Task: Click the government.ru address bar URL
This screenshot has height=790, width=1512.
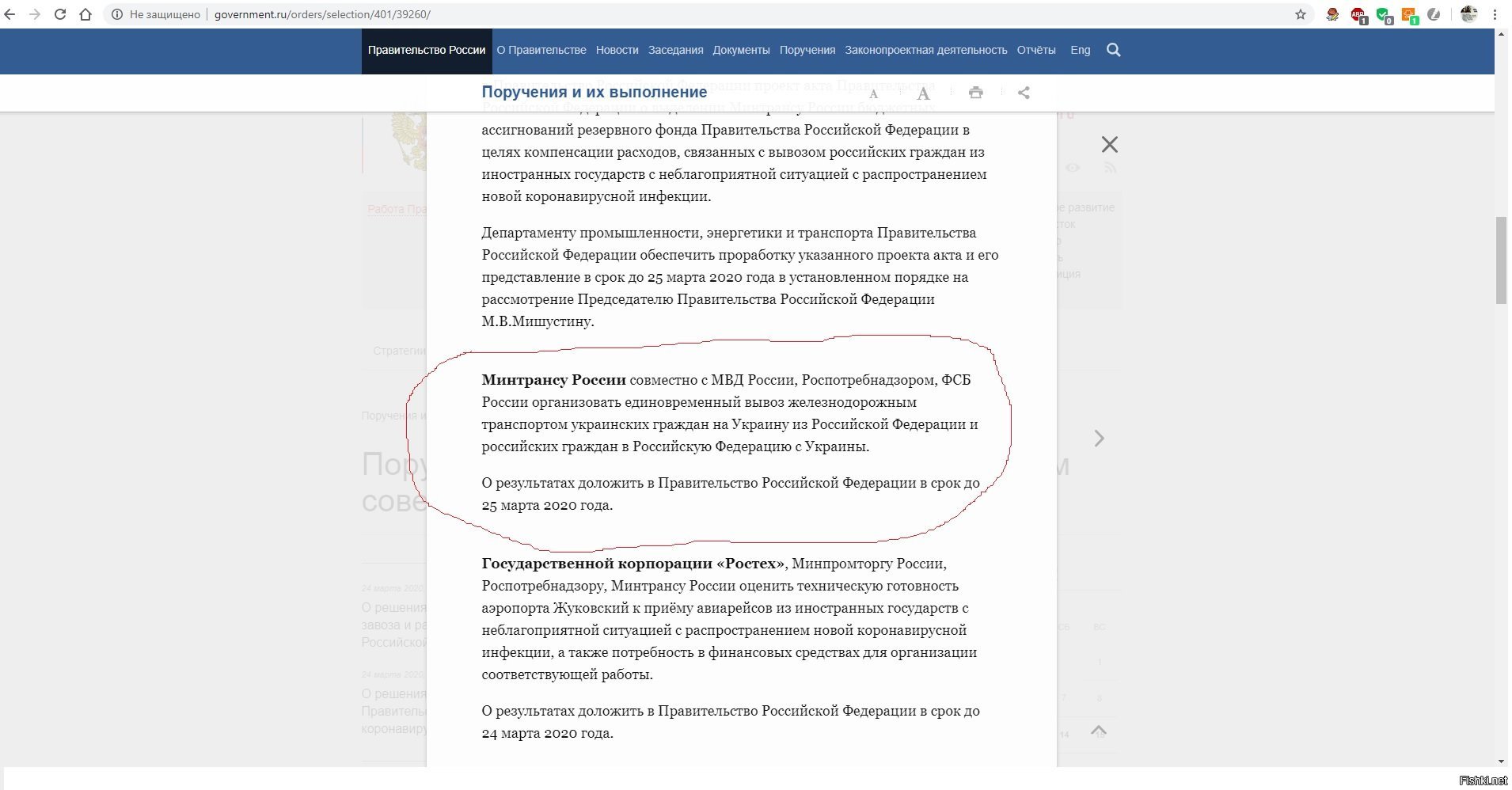Action: [322, 14]
